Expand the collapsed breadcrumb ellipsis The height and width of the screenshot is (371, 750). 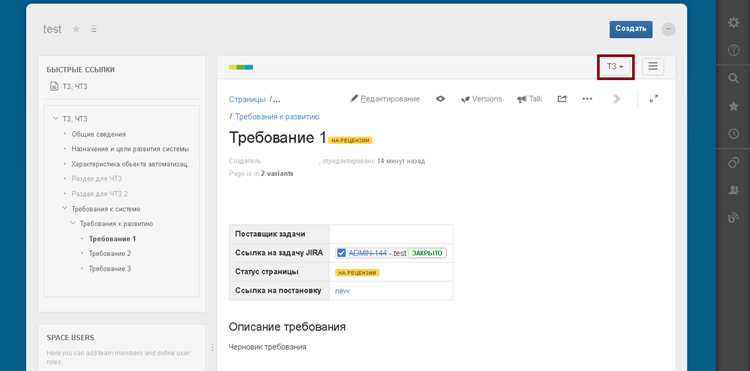[x=276, y=99]
